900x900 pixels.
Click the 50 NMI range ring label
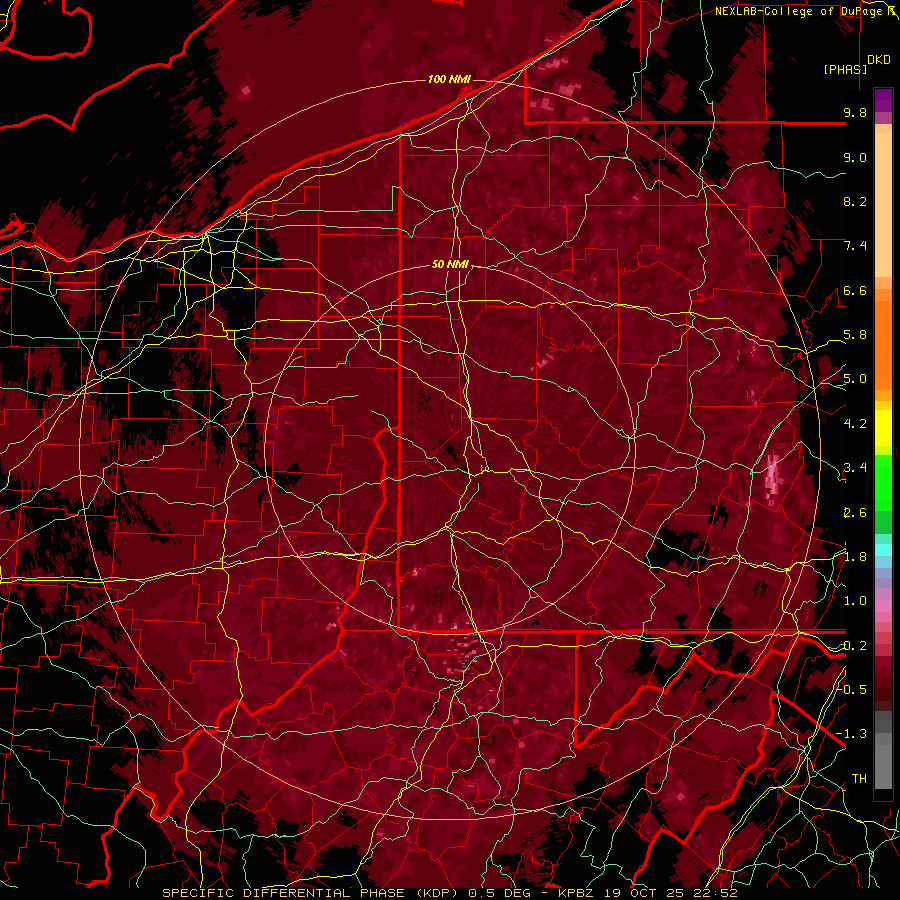point(451,264)
